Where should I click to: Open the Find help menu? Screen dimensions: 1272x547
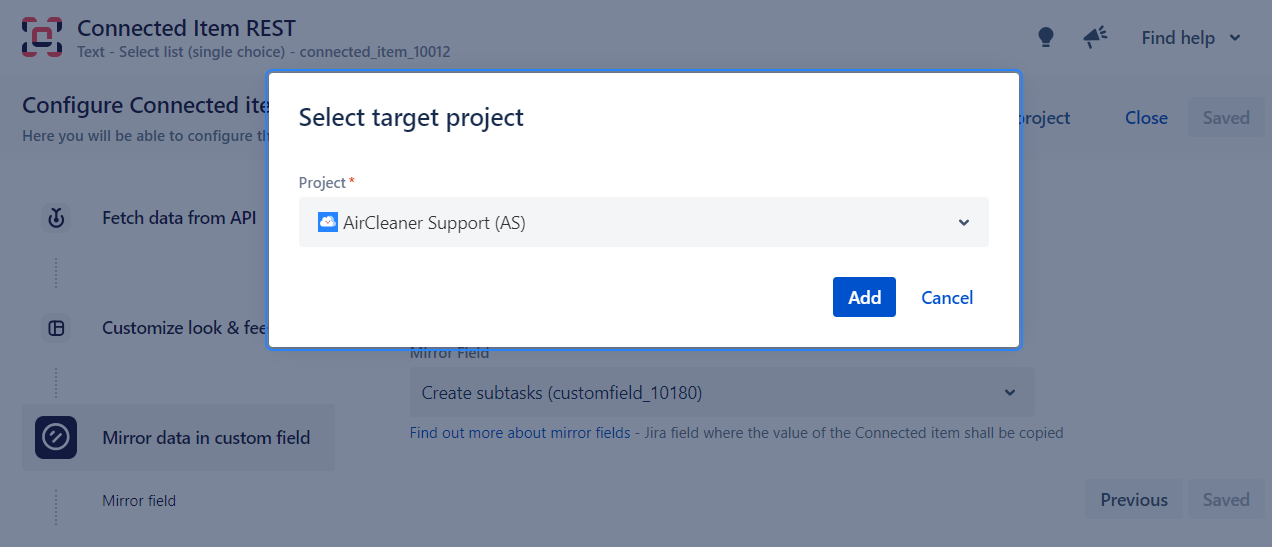tap(1190, 38)
